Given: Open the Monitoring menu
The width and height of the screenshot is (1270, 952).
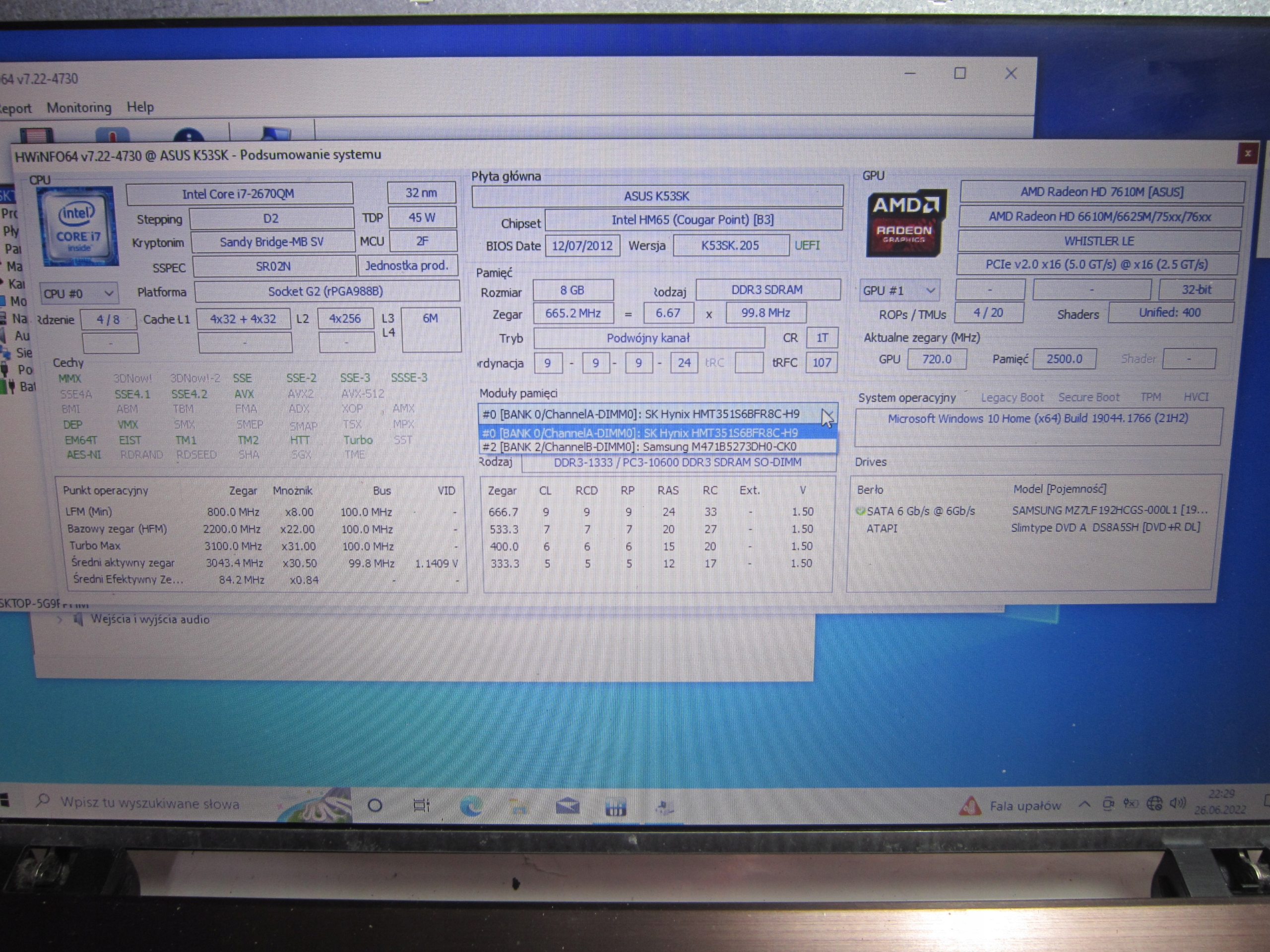Looking at the screenshot, I should tap(79, 107).
